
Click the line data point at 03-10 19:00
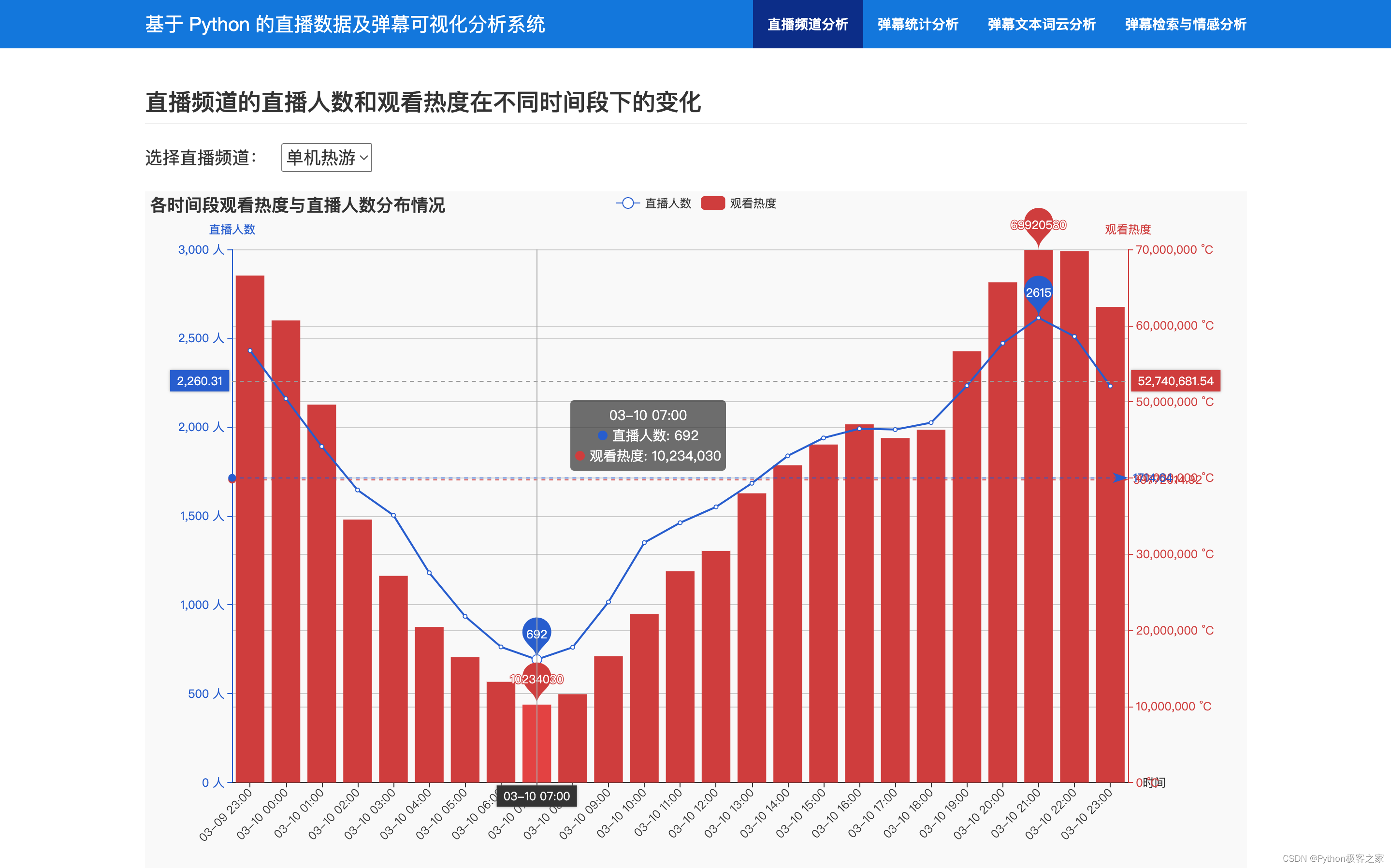967,386
